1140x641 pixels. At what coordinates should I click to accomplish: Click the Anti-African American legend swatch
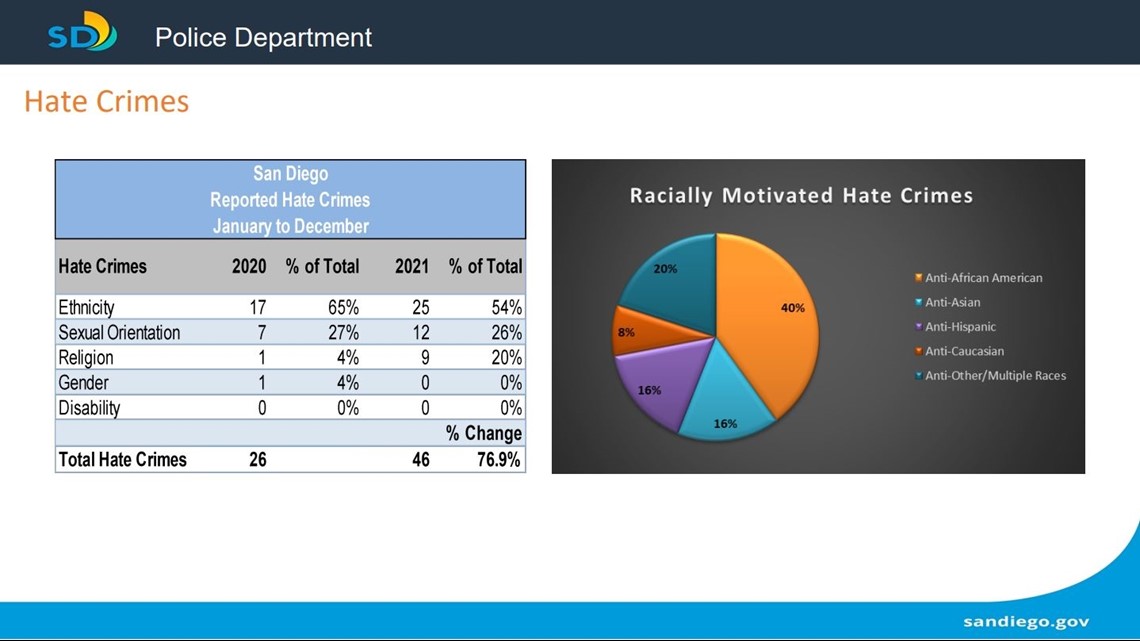(919, 278)
